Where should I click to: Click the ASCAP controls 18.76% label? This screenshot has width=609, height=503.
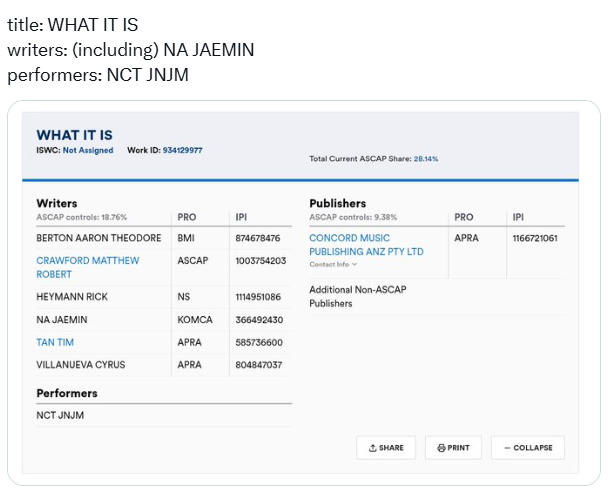82,217
